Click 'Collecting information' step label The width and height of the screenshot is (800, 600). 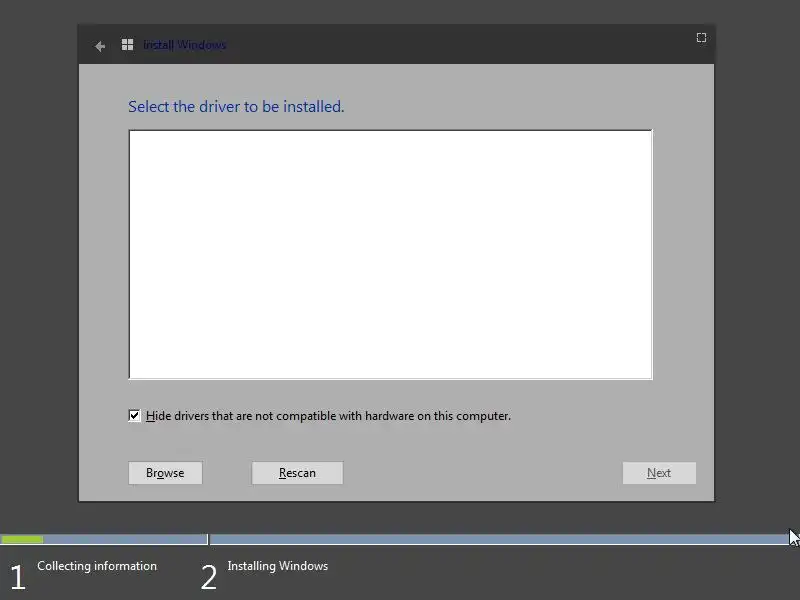click(97, 566)
